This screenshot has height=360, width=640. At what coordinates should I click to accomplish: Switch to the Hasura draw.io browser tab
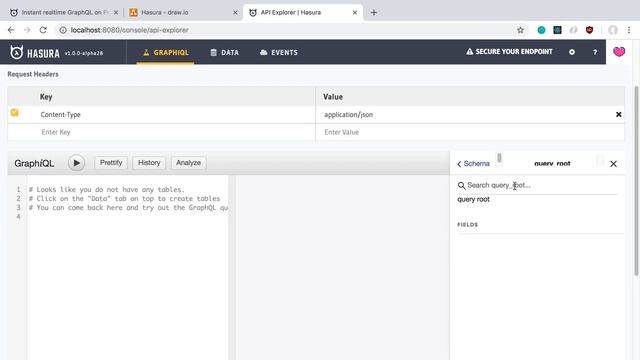point(183,12)
